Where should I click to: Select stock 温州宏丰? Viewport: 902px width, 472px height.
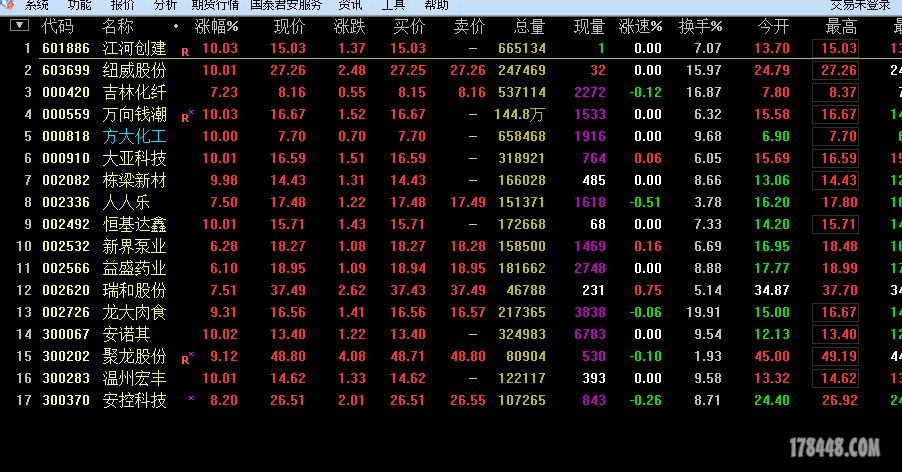pos(135,378)
